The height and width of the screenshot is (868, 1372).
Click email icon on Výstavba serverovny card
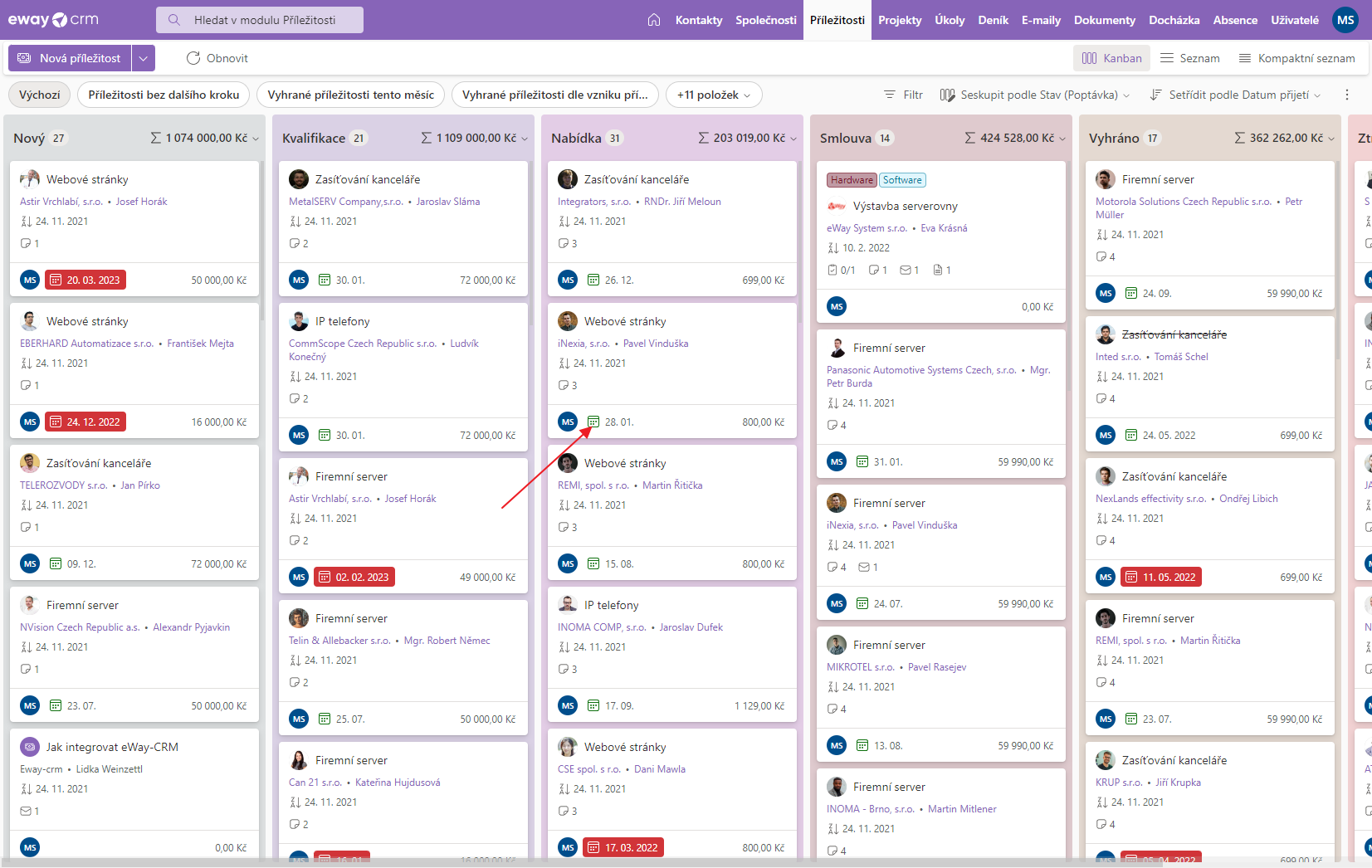(906, 270)
